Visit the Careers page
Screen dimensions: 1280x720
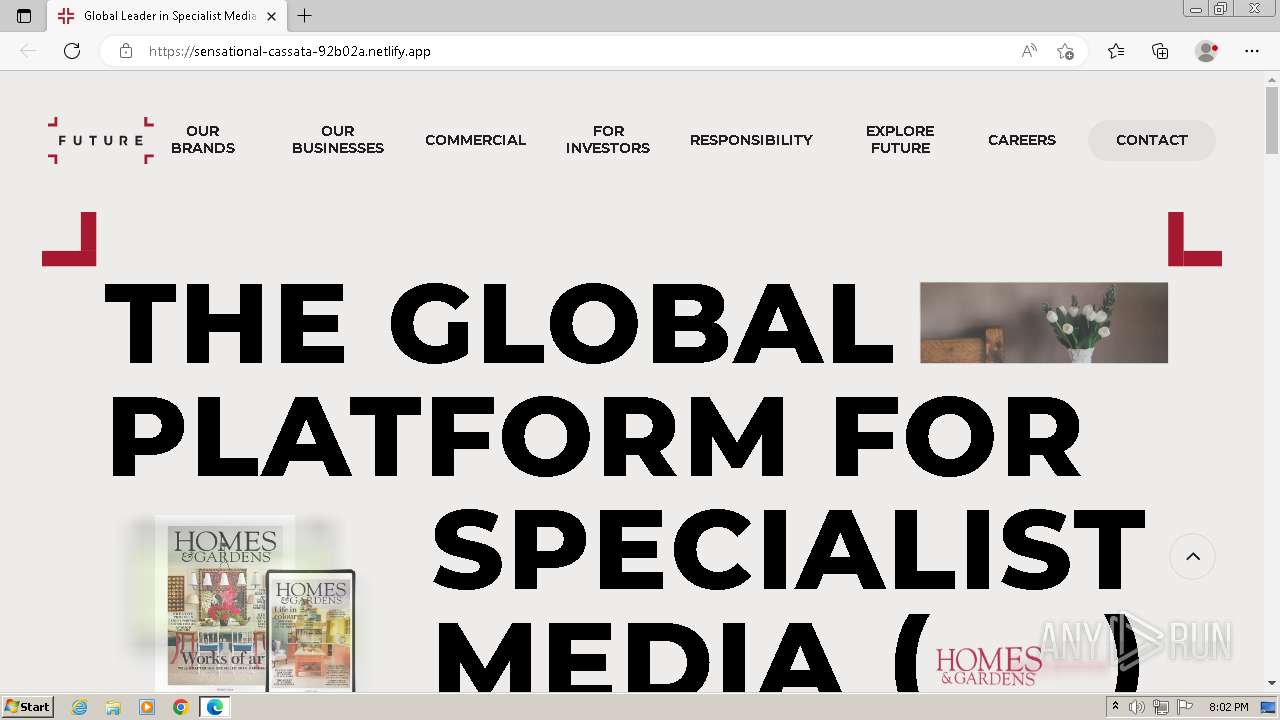(x=1022, y=140)
